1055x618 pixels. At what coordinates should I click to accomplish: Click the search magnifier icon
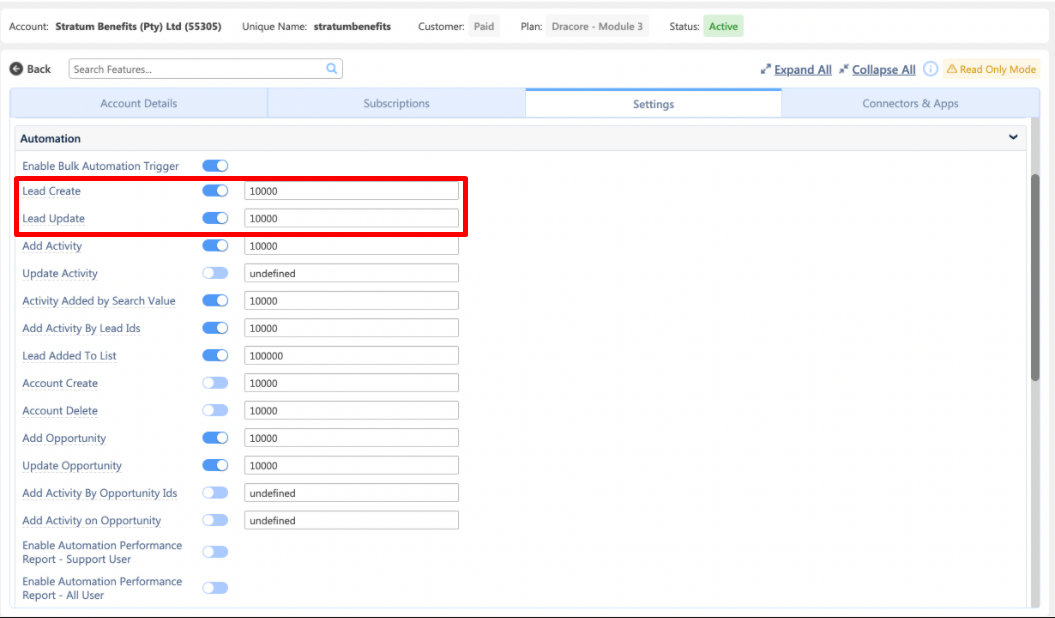tap(332, 69)
